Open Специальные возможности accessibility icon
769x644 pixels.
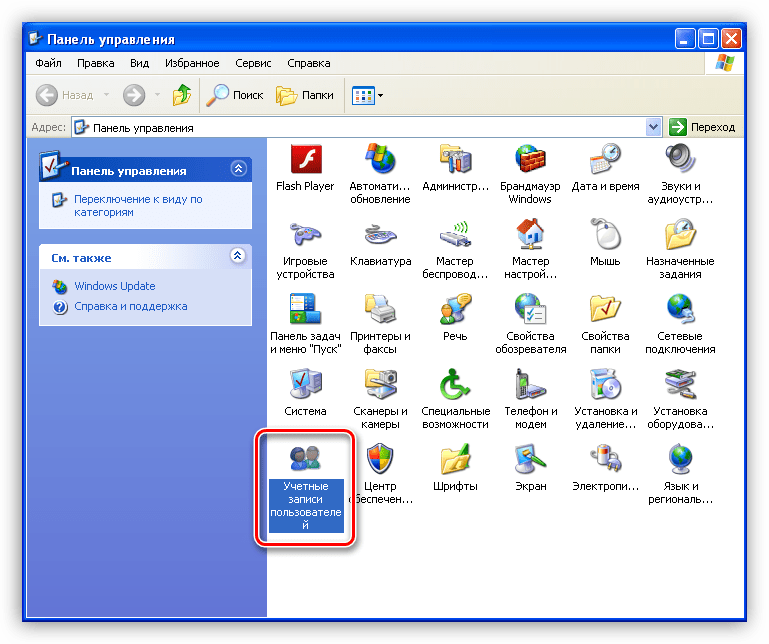(x=455, y=384)
